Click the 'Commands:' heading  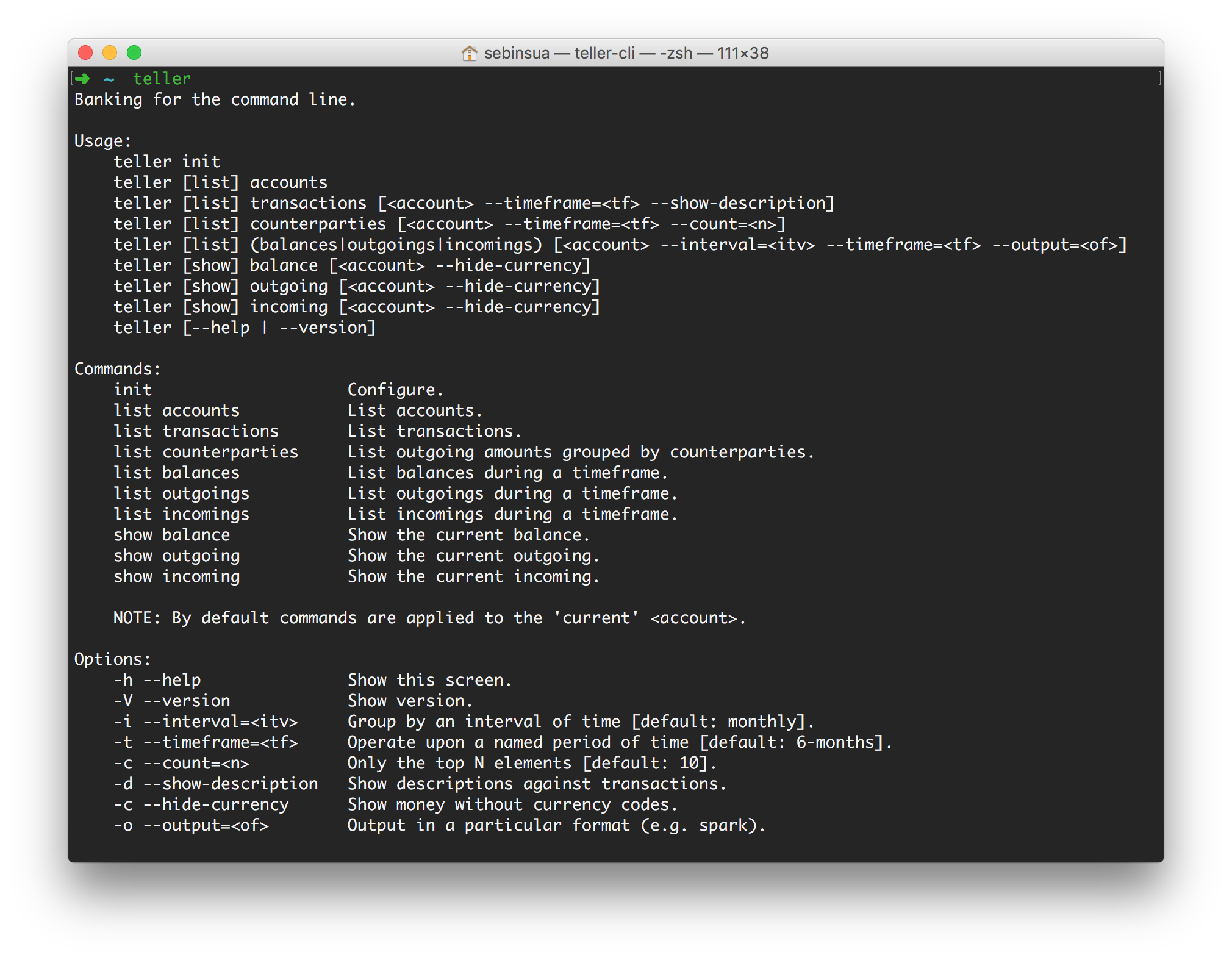click(117, 369)
